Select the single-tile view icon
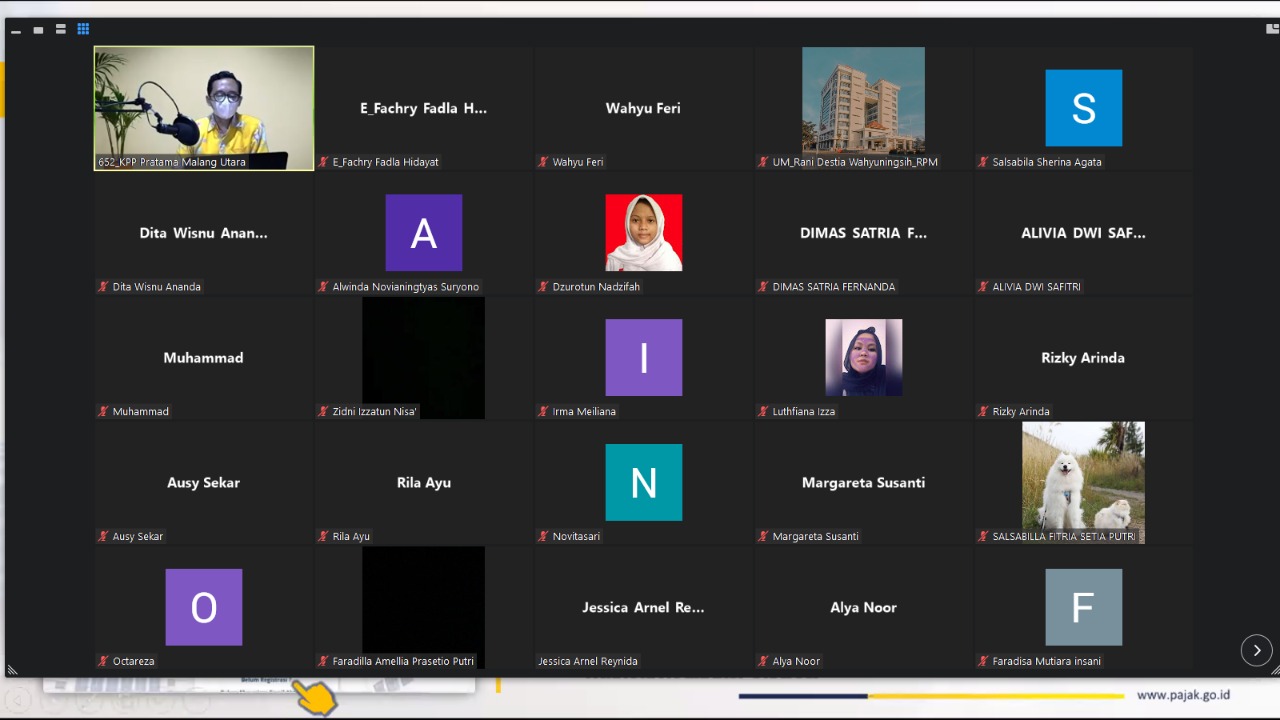 pyautogui.click(x=38, y=30)
